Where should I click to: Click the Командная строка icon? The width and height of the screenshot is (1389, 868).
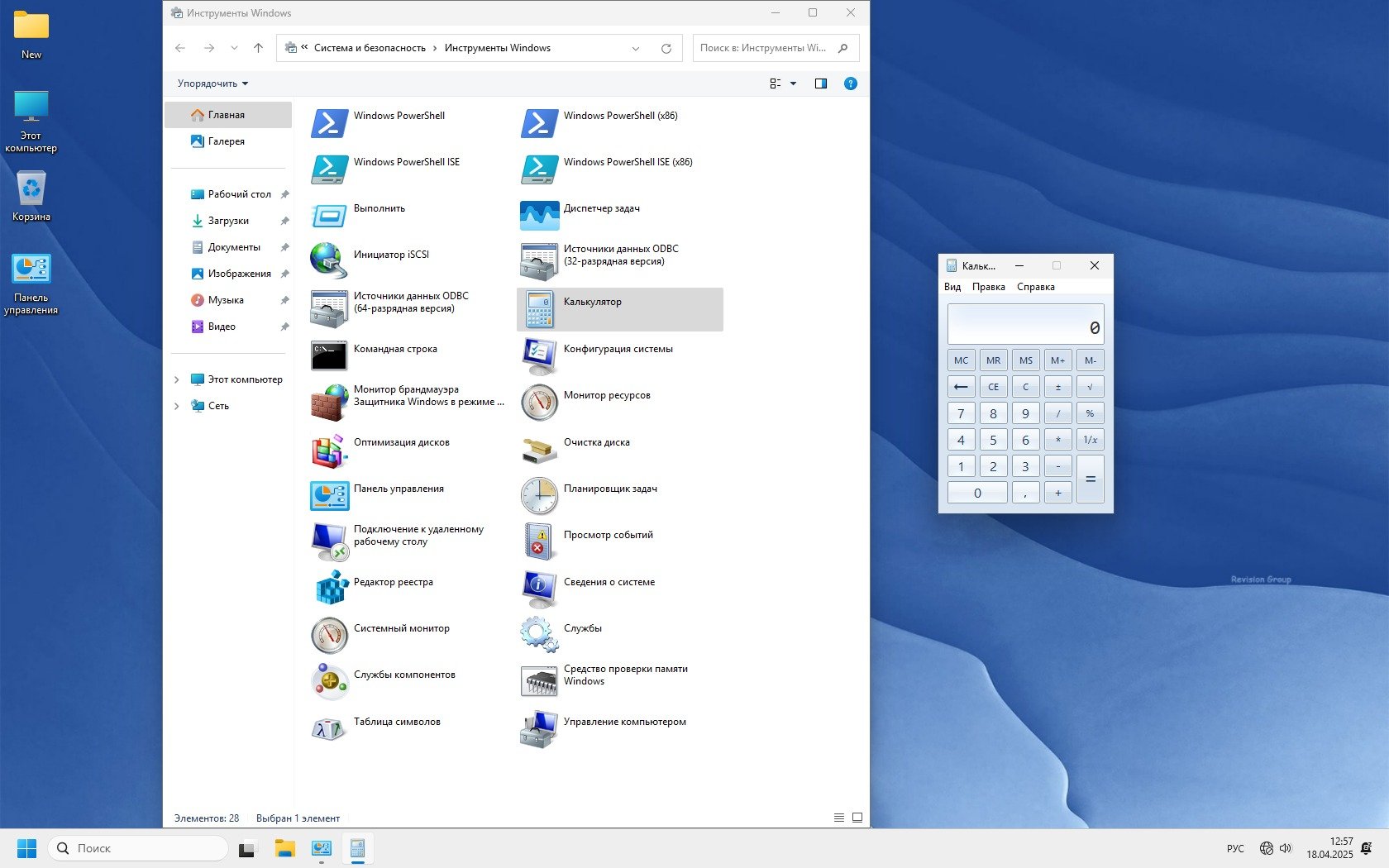click(329, 355)
